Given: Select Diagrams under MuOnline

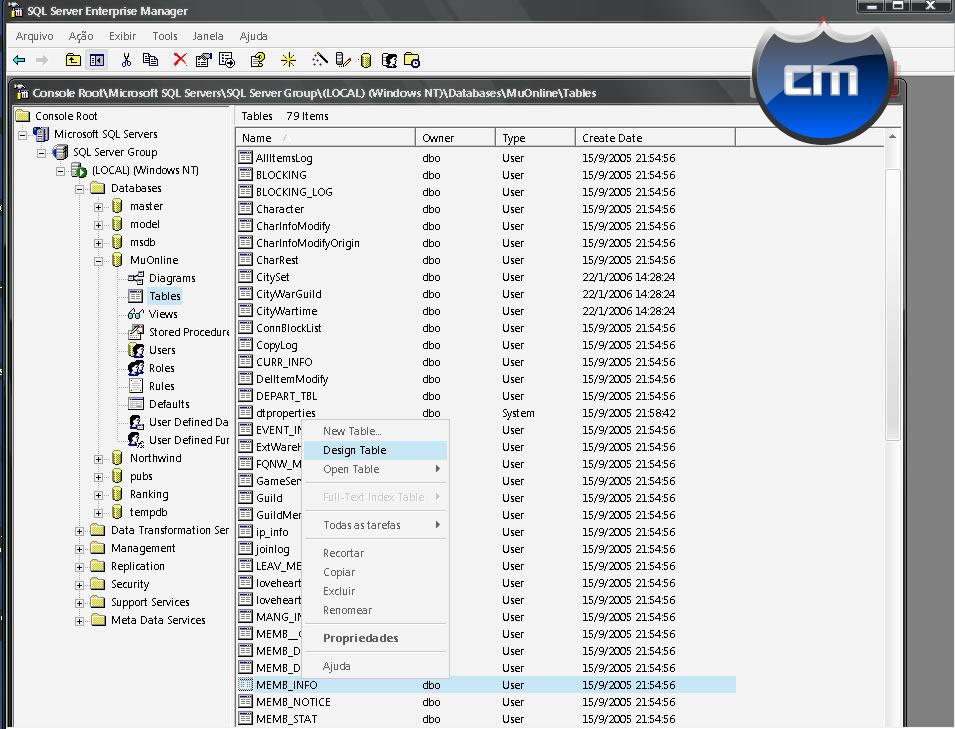Looking at the screenshot, I should [x=172, y=278].
